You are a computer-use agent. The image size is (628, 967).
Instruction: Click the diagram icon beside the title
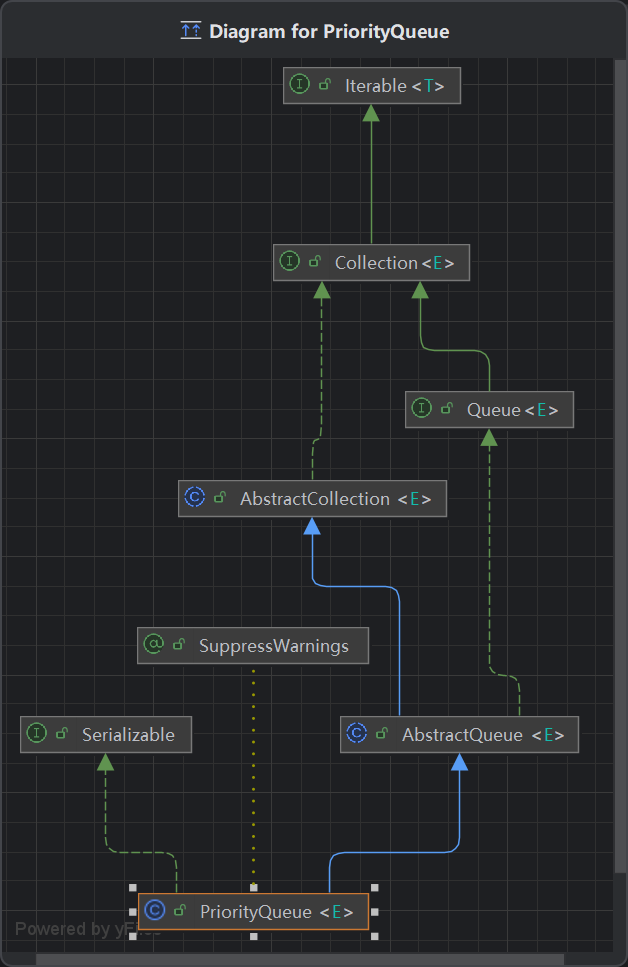click(x=191, y=30)
